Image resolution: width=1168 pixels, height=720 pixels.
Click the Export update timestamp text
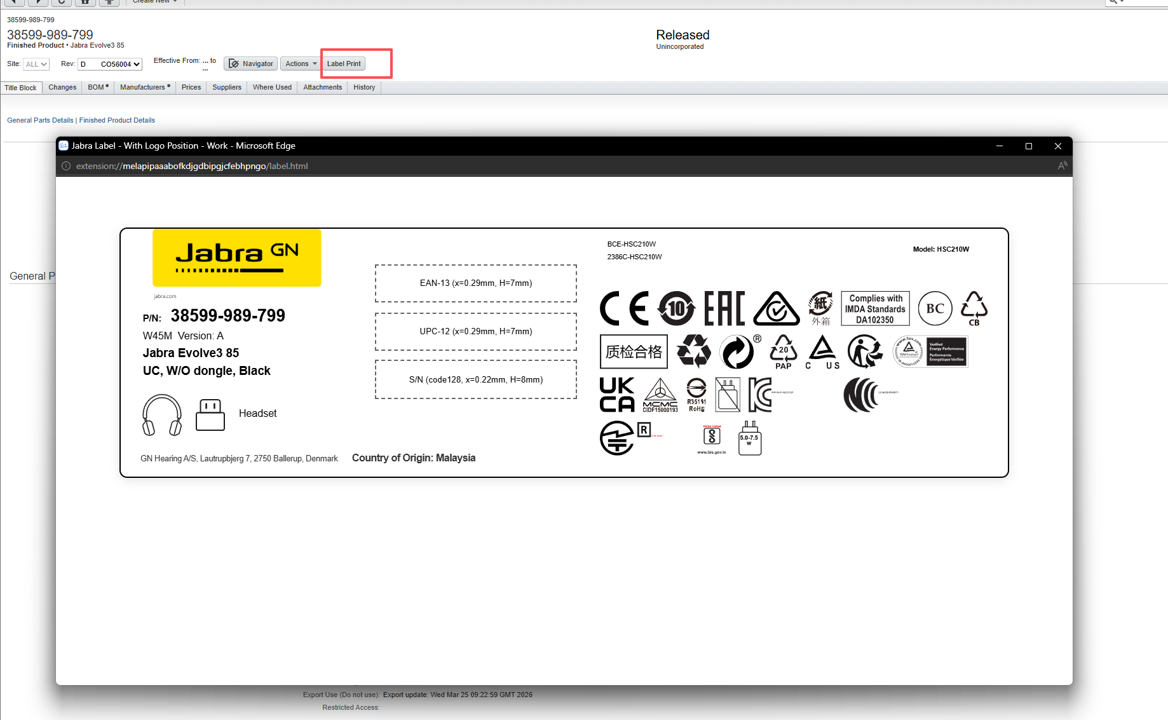coord(457,695)
